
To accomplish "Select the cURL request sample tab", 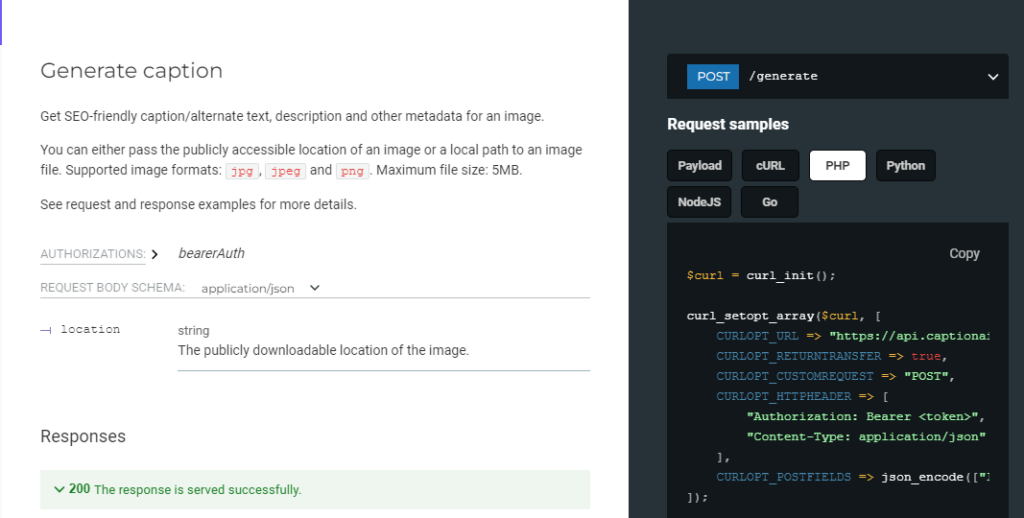I will pos(770,166).
